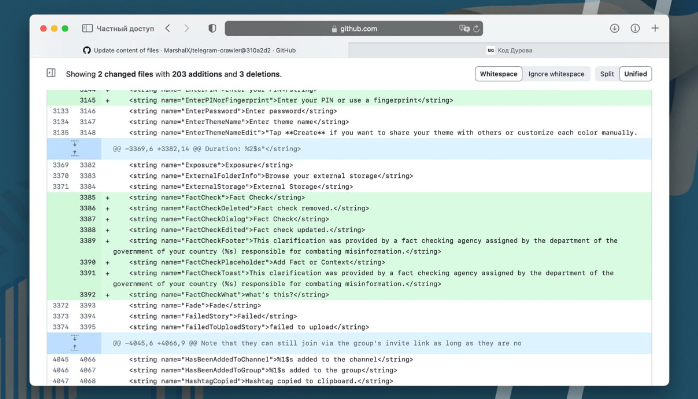
Task: Click line number 3392 FactCheckWhat row
Action: (x=88, y=294)
